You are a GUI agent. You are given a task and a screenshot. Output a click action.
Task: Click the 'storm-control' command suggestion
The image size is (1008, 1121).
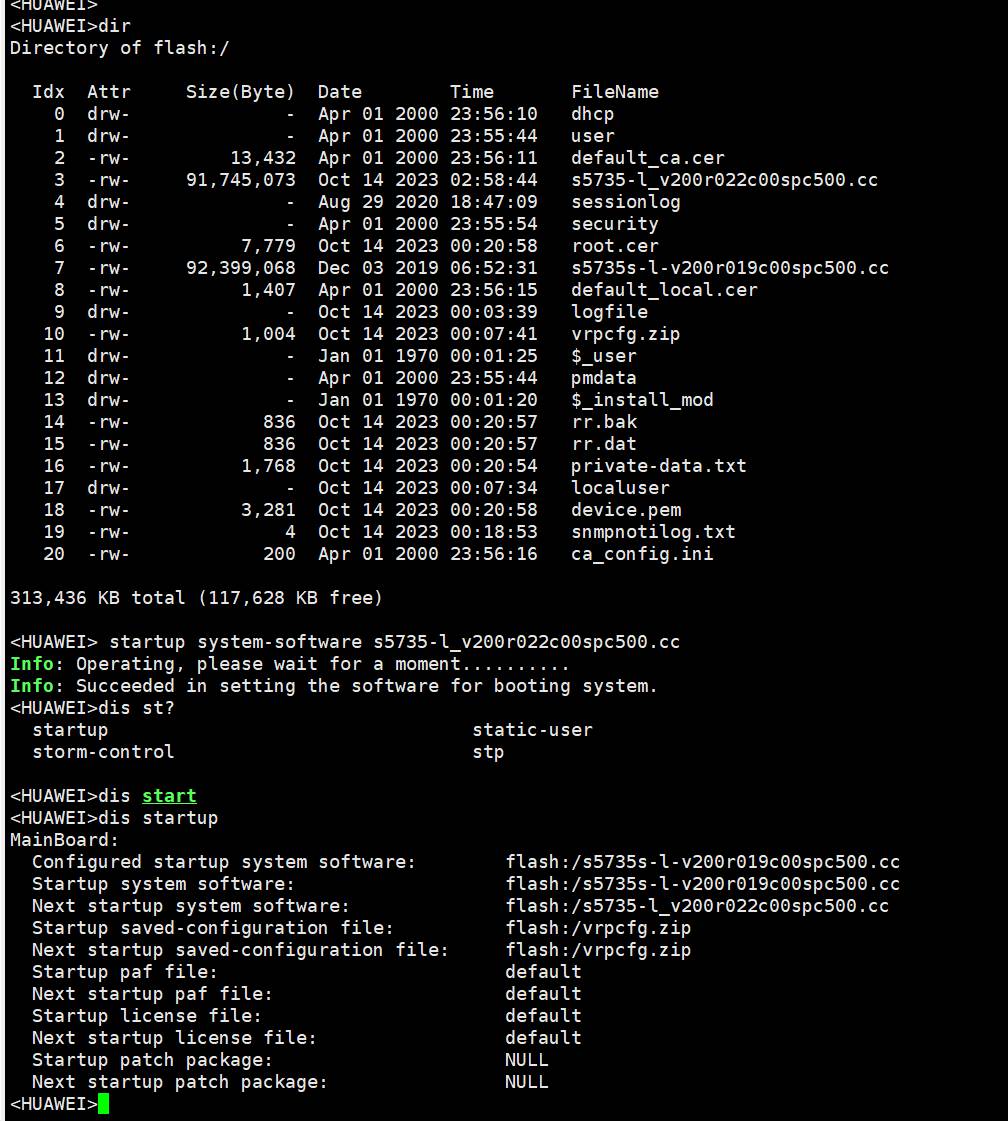(103, 751)
